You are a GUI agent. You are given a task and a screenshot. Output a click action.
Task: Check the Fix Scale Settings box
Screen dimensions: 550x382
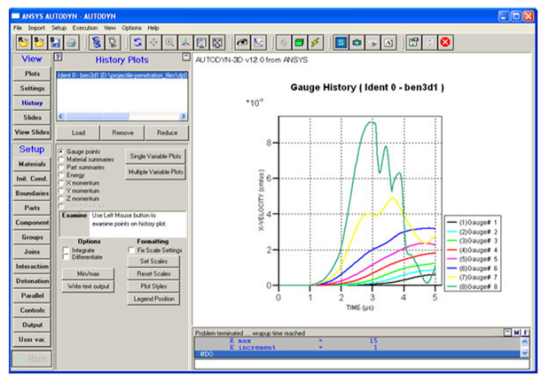[131, 250]
